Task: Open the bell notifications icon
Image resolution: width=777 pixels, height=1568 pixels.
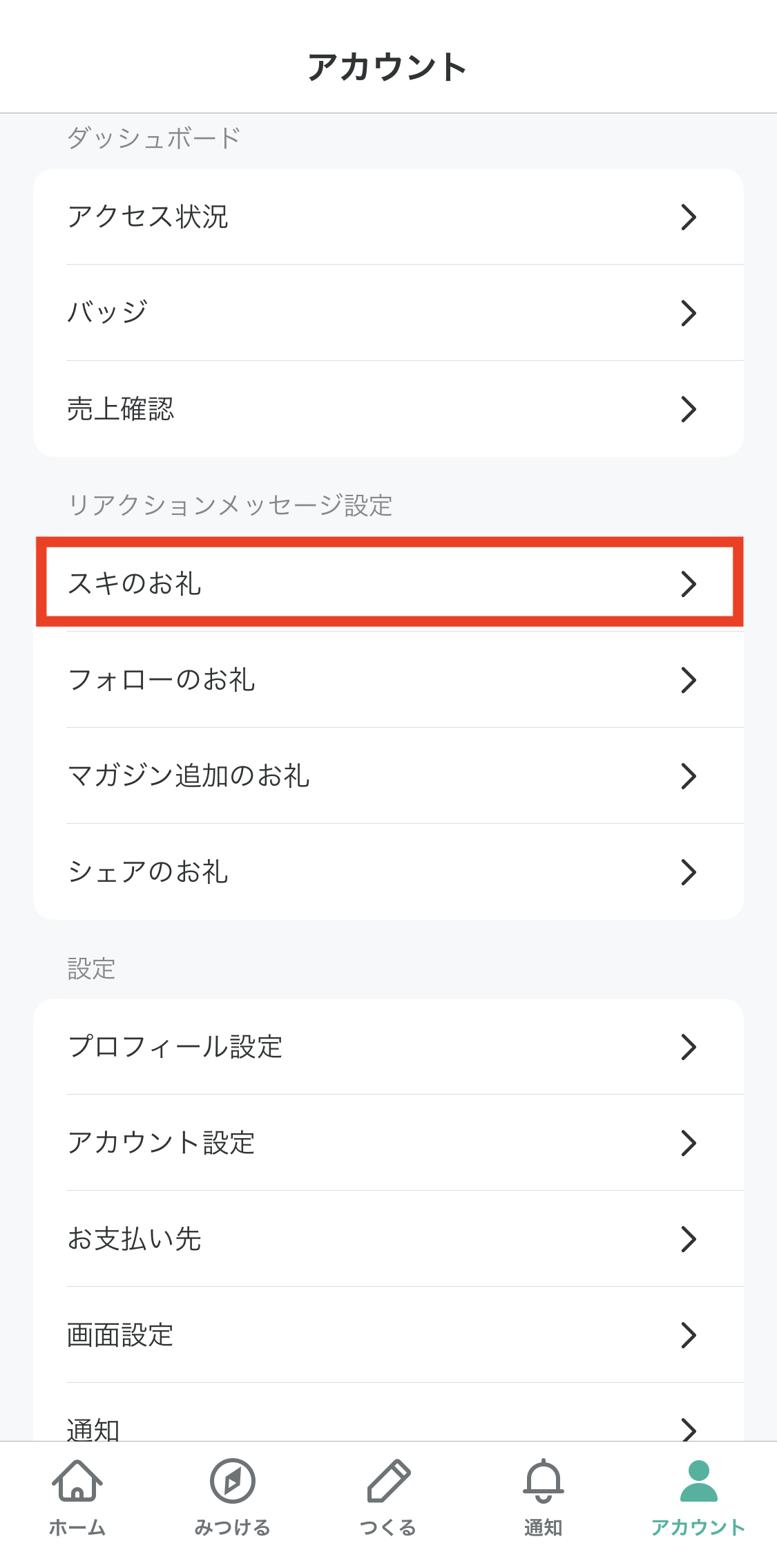Action: pyautogui.click(x=544, y=1481)
